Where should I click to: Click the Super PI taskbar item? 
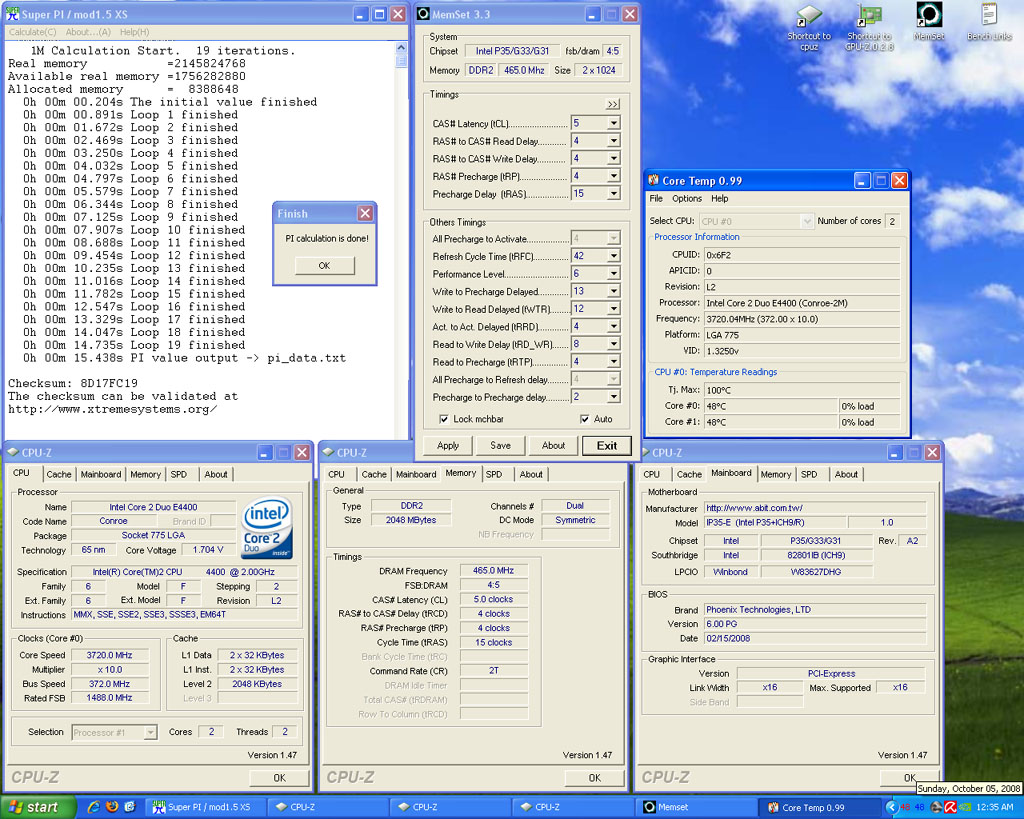click(208, 807)
